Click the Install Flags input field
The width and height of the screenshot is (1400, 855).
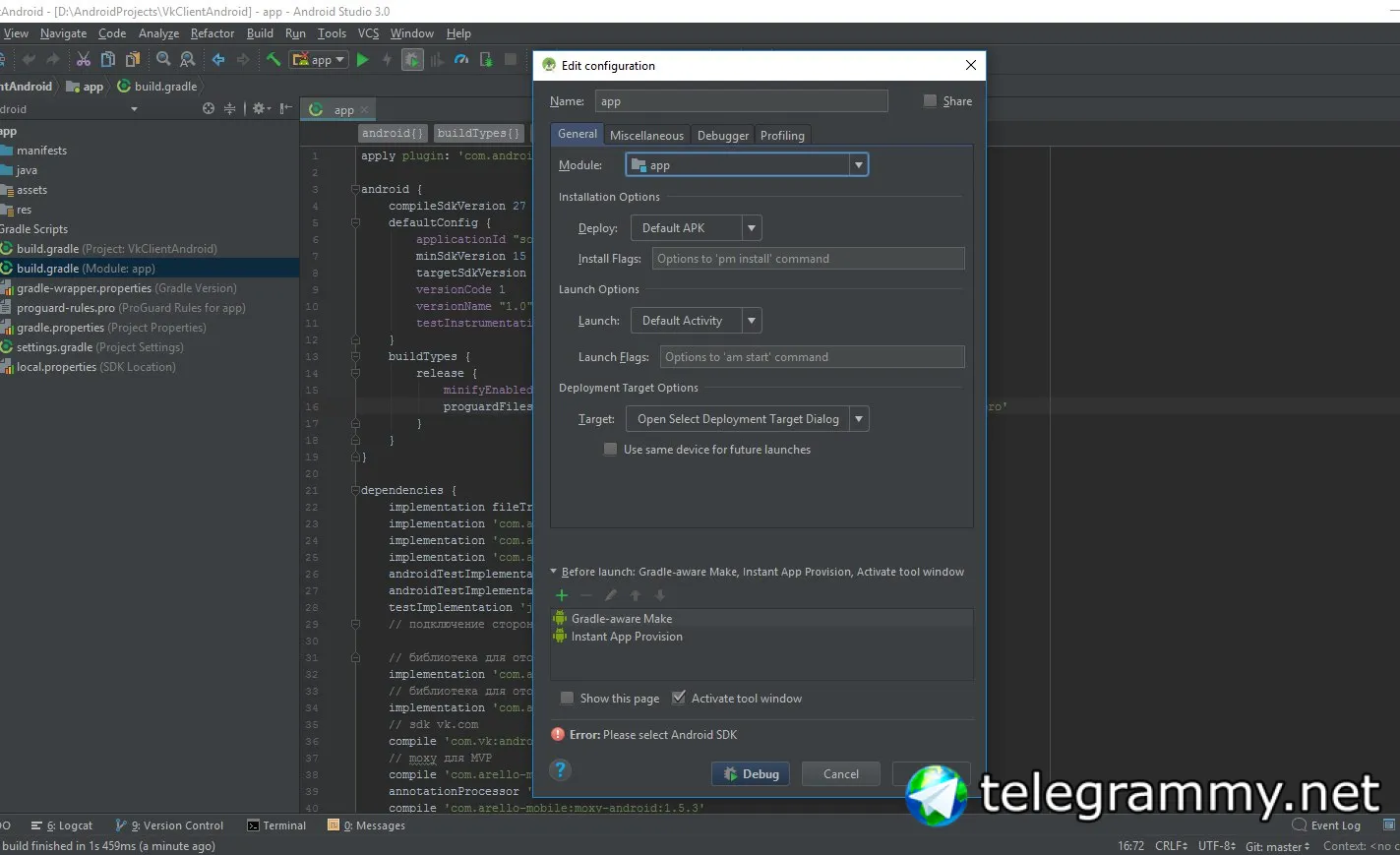[807, 259]
